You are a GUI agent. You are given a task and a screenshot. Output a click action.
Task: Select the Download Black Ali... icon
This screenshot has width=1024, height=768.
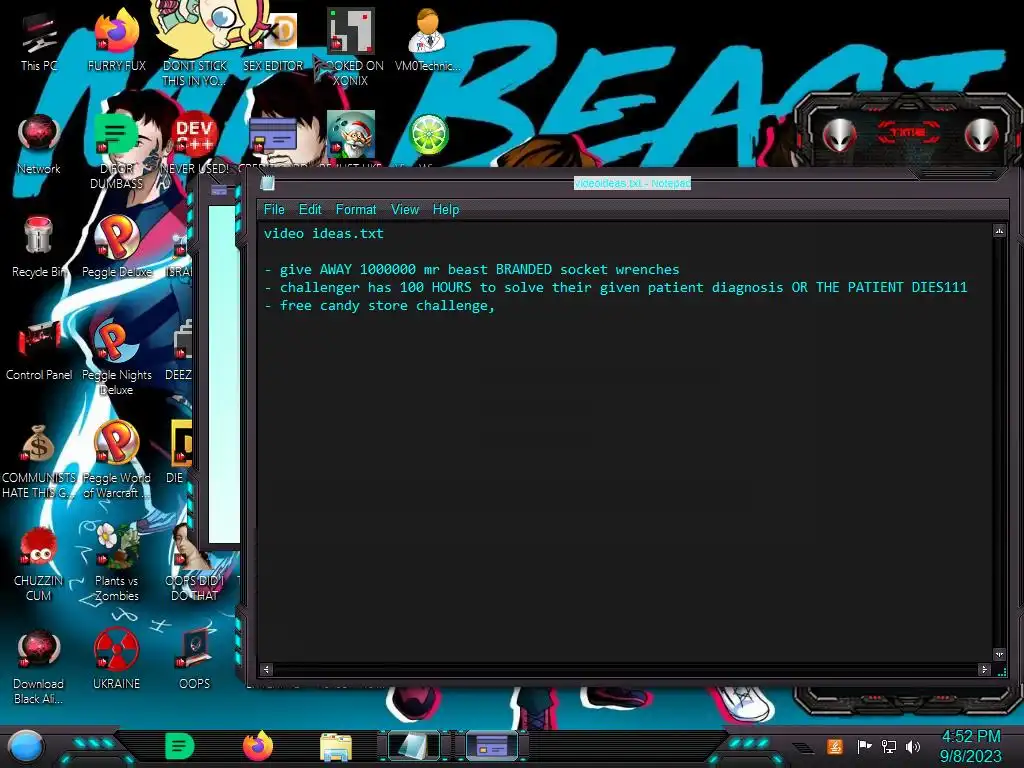click(39, 667)
